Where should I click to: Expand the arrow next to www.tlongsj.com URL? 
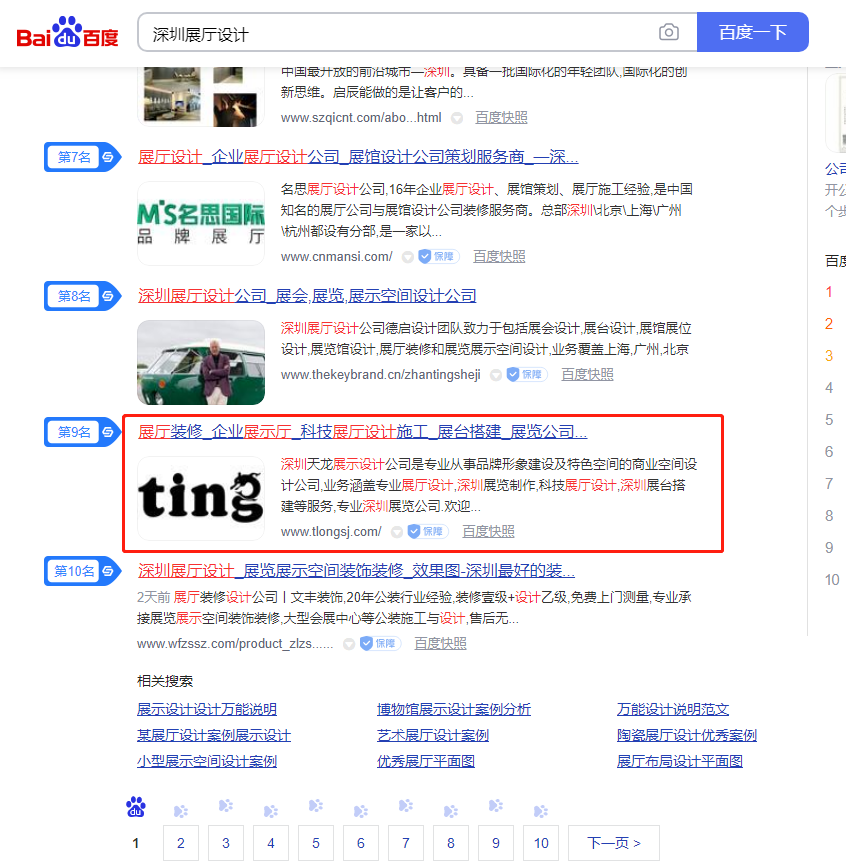[x=396, y=532]
